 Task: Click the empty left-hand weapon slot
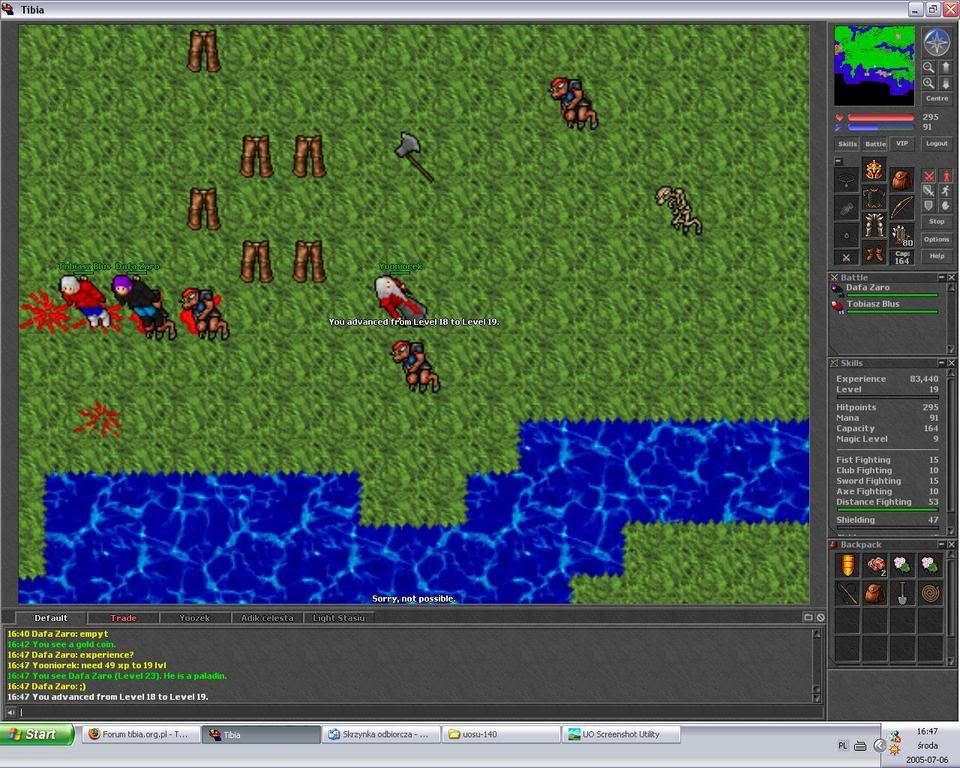click(x=847, y=207)
